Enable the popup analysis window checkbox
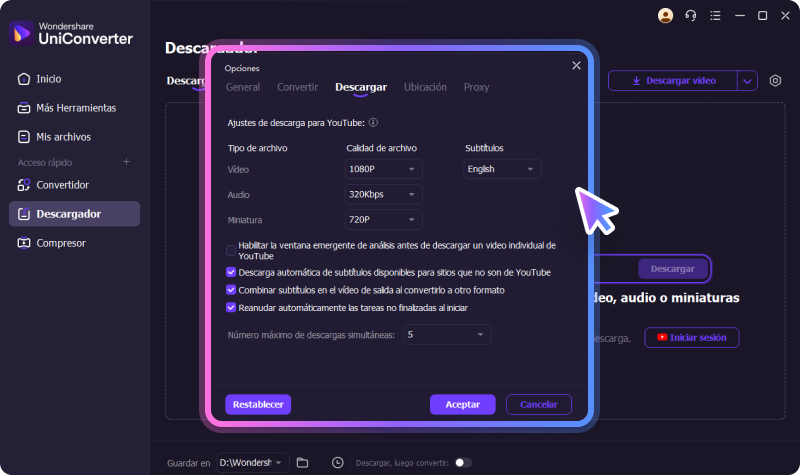The height and width of the screenshot is (475, 800). (231, 250)
